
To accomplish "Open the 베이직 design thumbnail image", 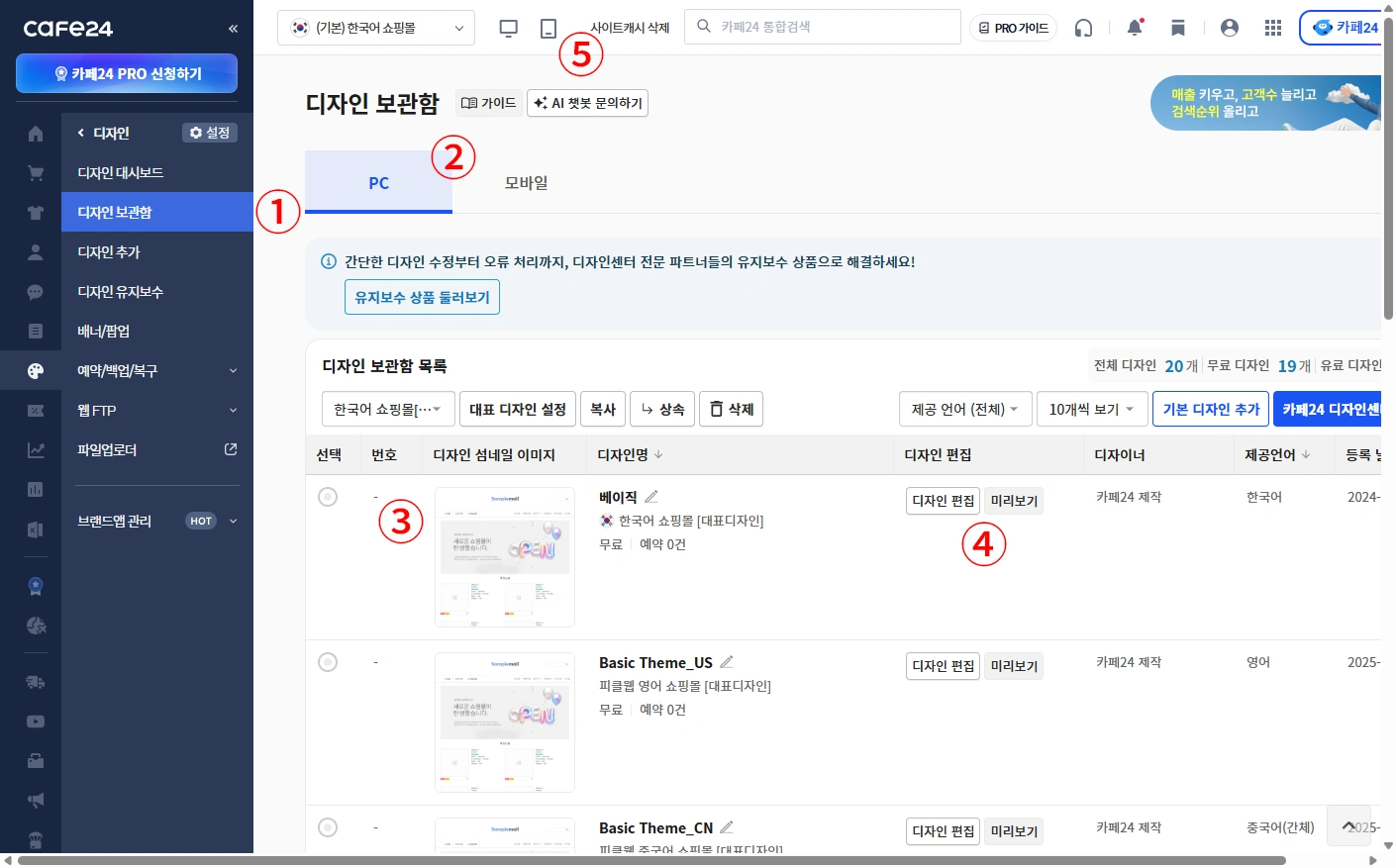I will 505,557.
